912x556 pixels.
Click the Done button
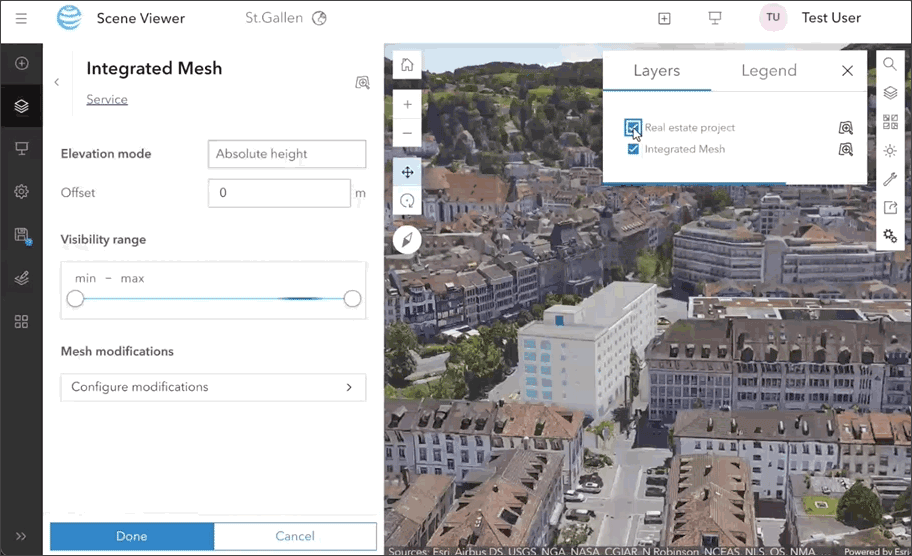click(131, 536)
